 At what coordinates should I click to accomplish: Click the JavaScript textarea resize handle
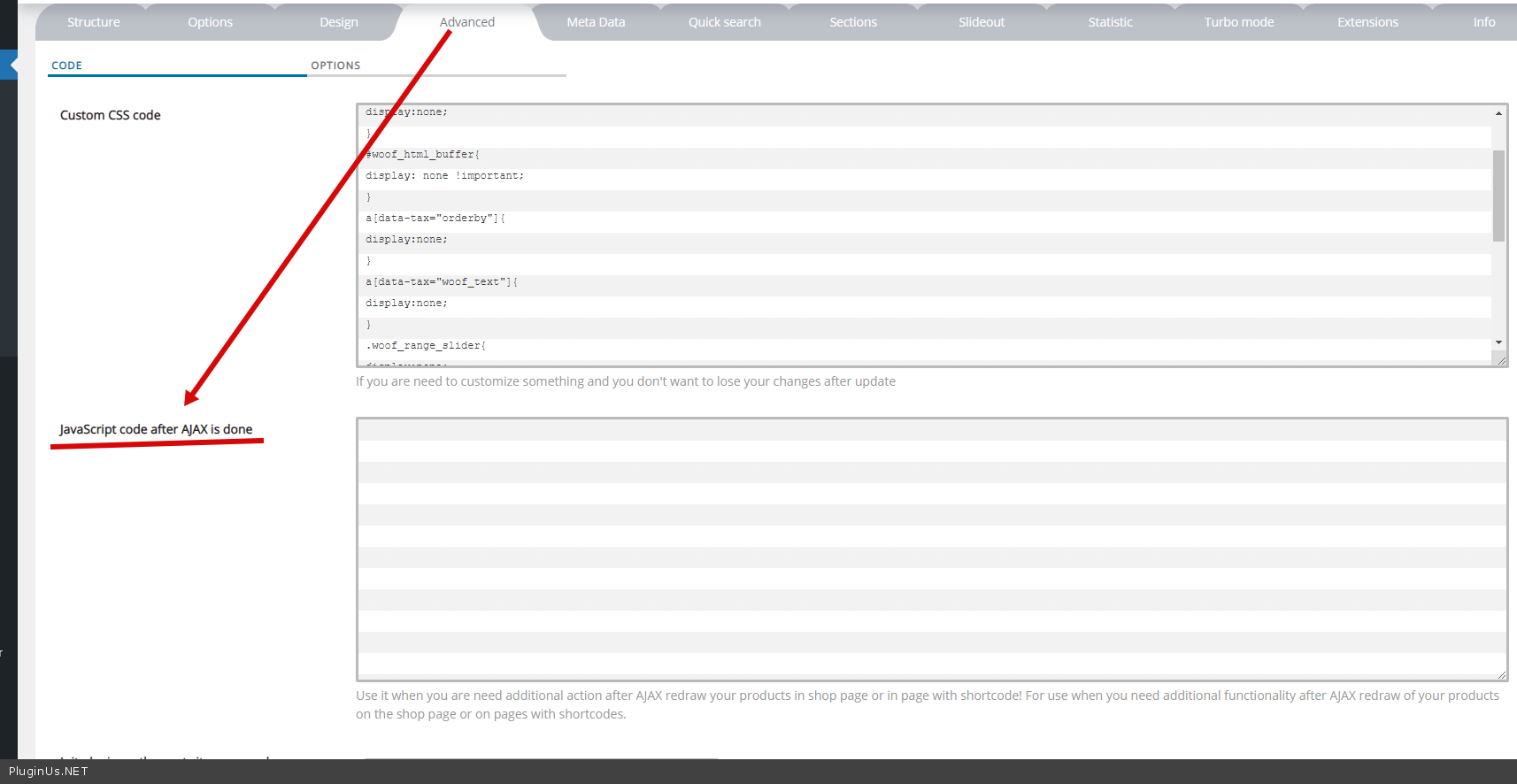pos(1501,675)
